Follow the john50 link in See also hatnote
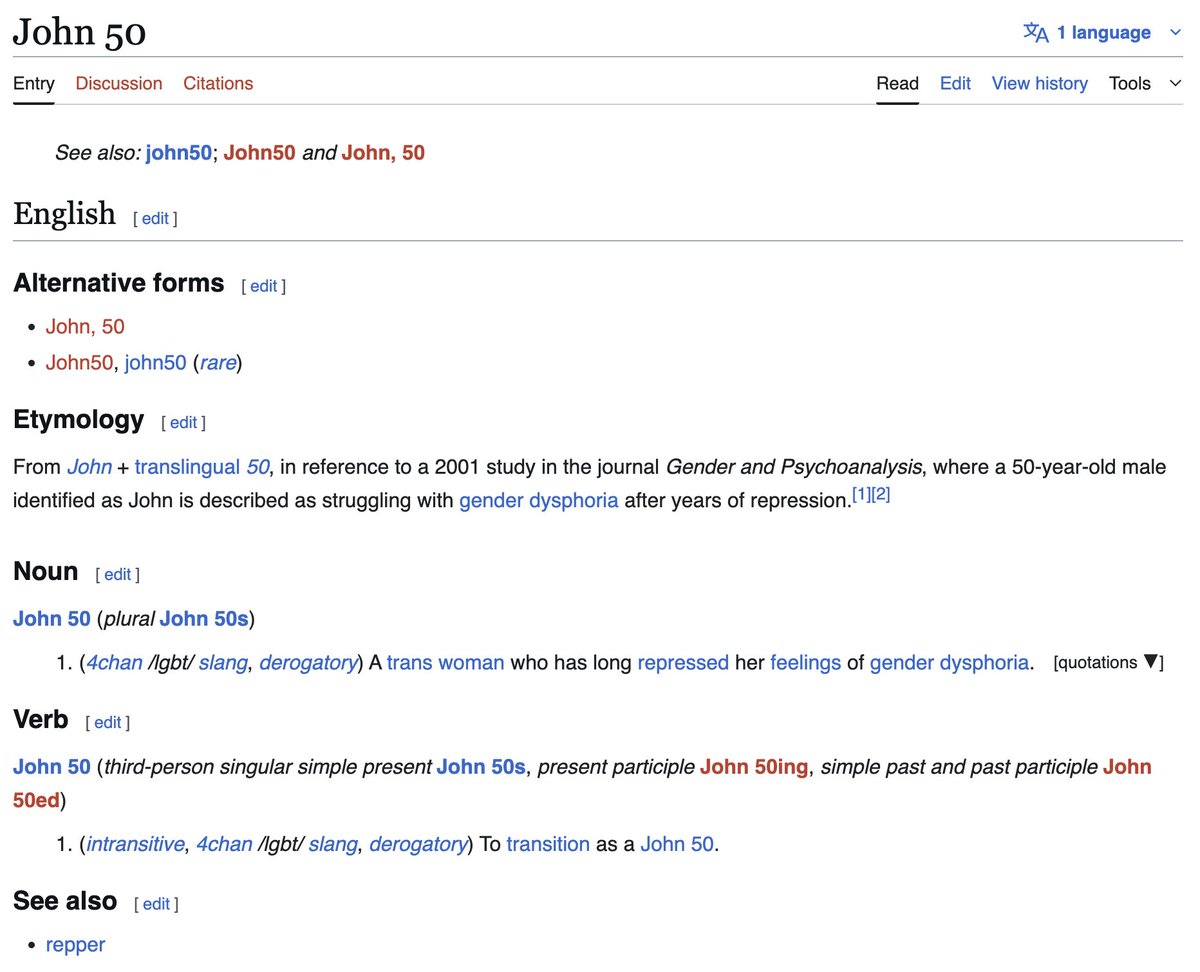The width and height of the screenshot is (1200, 972). (x=179, y=154)
